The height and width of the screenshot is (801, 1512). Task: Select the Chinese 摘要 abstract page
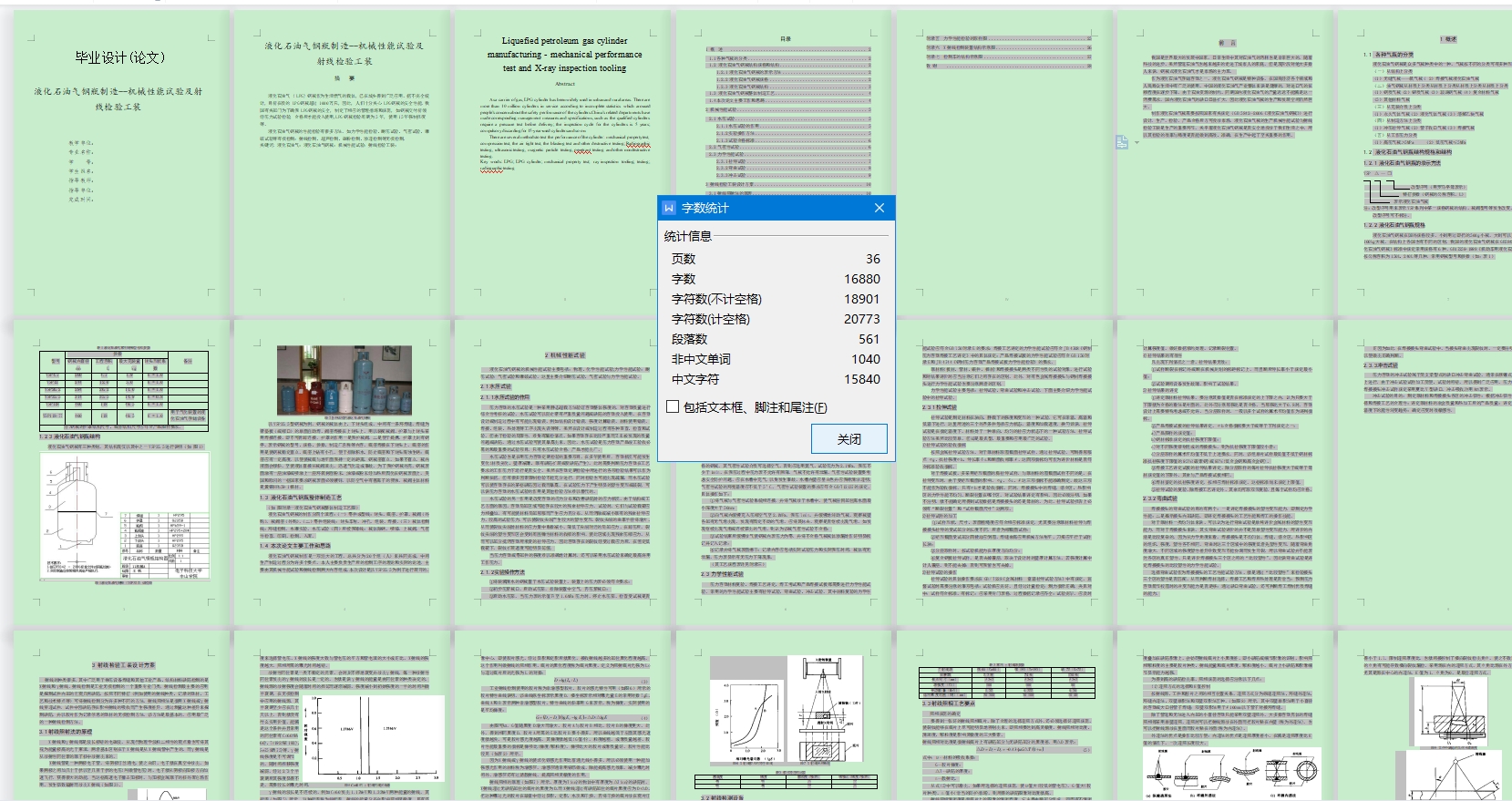tap(344, 162)
